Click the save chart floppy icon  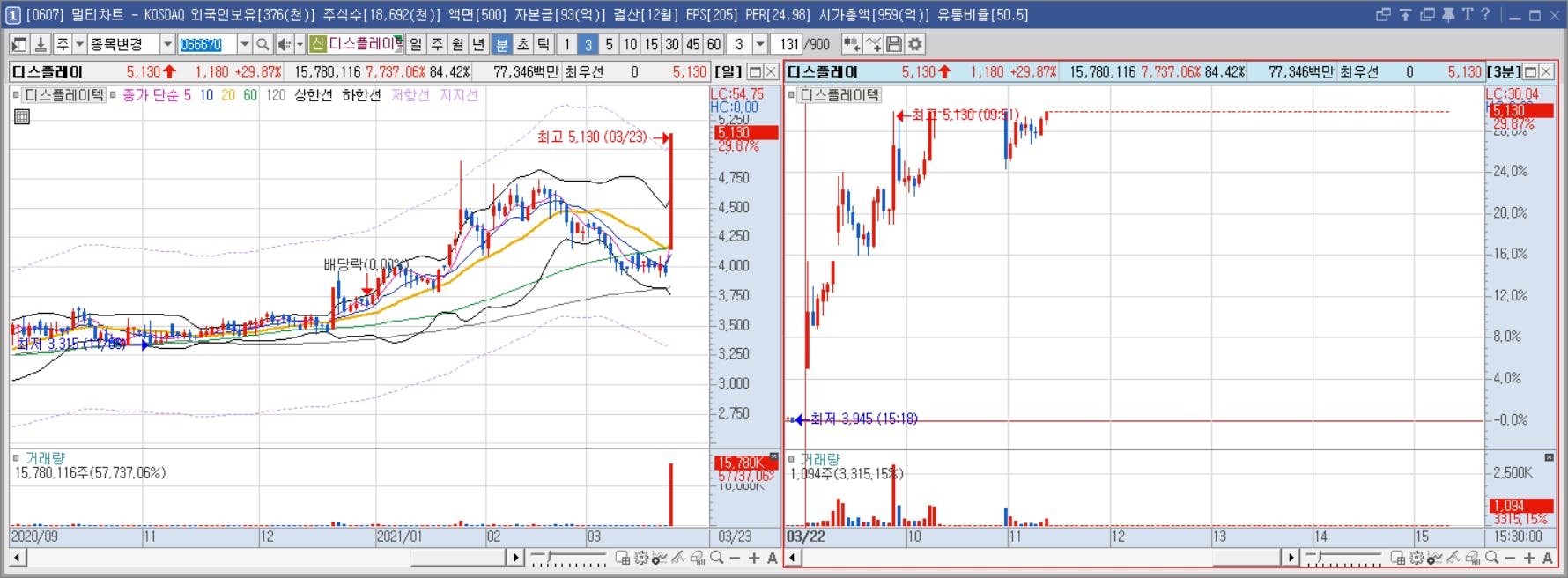[894, 44]
